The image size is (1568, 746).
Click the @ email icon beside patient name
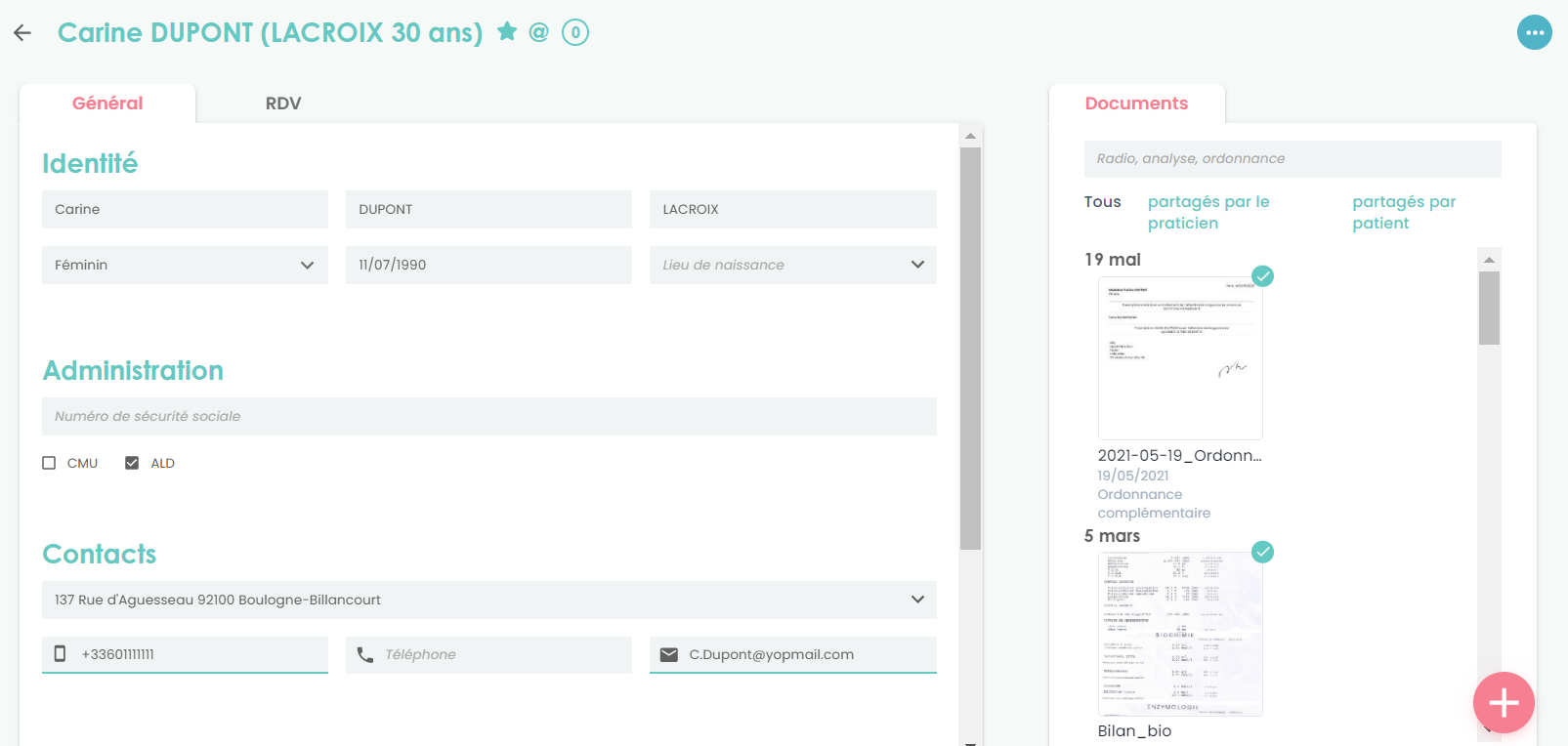538,32
